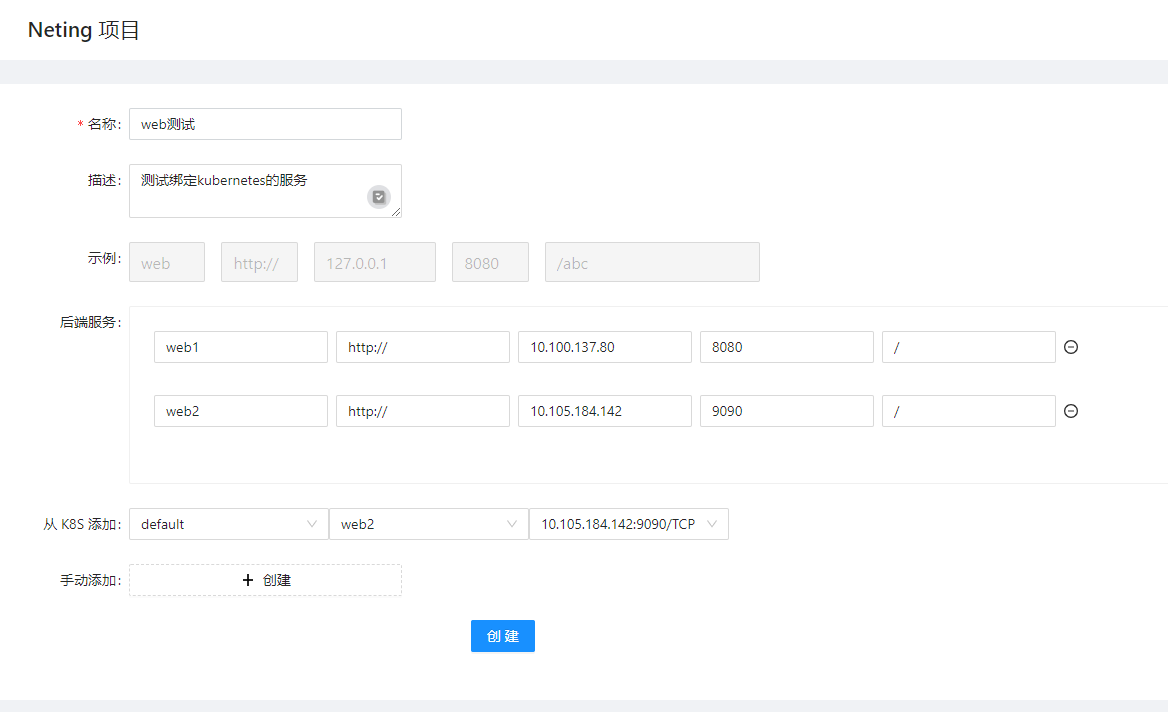Screen dimensions: 1168x712
Task: Edit the path field in web1 row
Action: click(968, 347)
